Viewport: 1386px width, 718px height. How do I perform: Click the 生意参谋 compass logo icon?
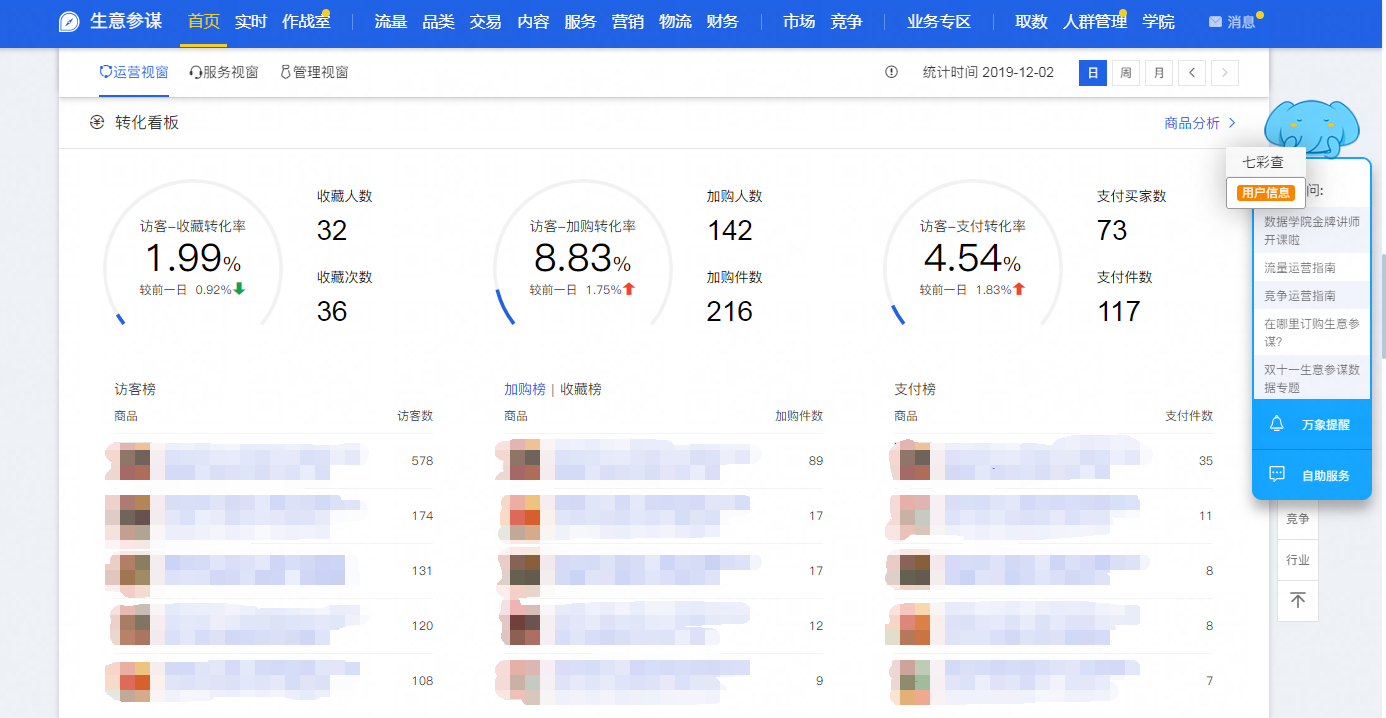pyautogui.click(x=69, y=22)
